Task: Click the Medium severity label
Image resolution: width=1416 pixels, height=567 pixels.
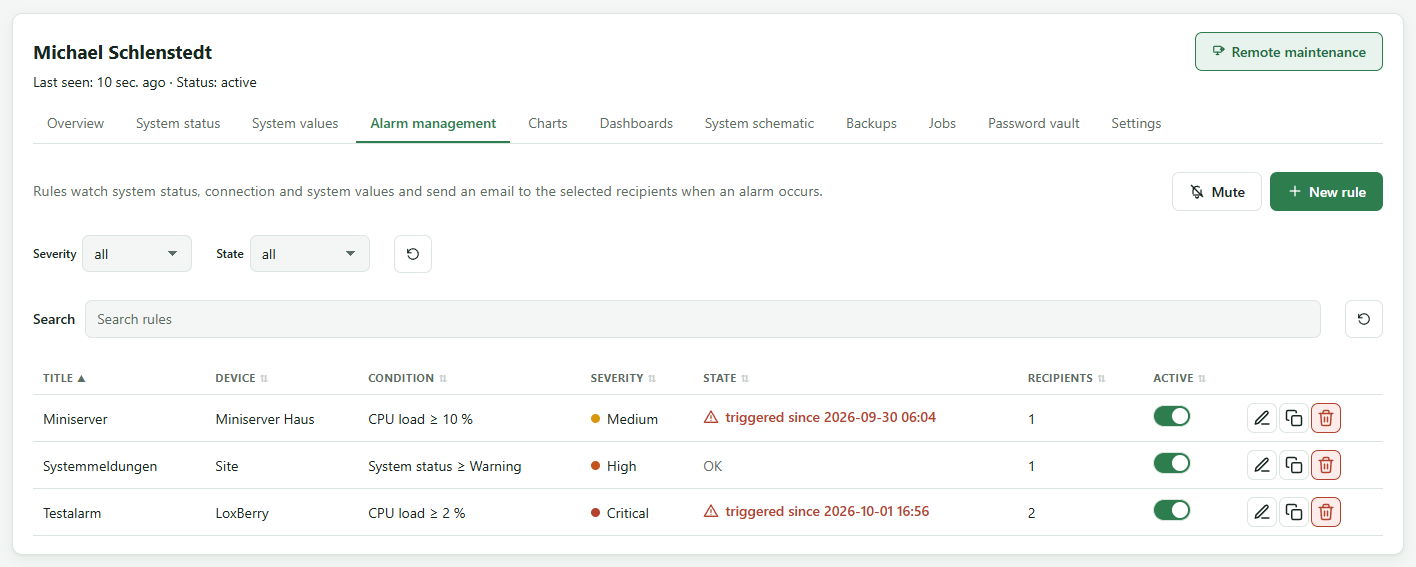Action: [632, 419]
